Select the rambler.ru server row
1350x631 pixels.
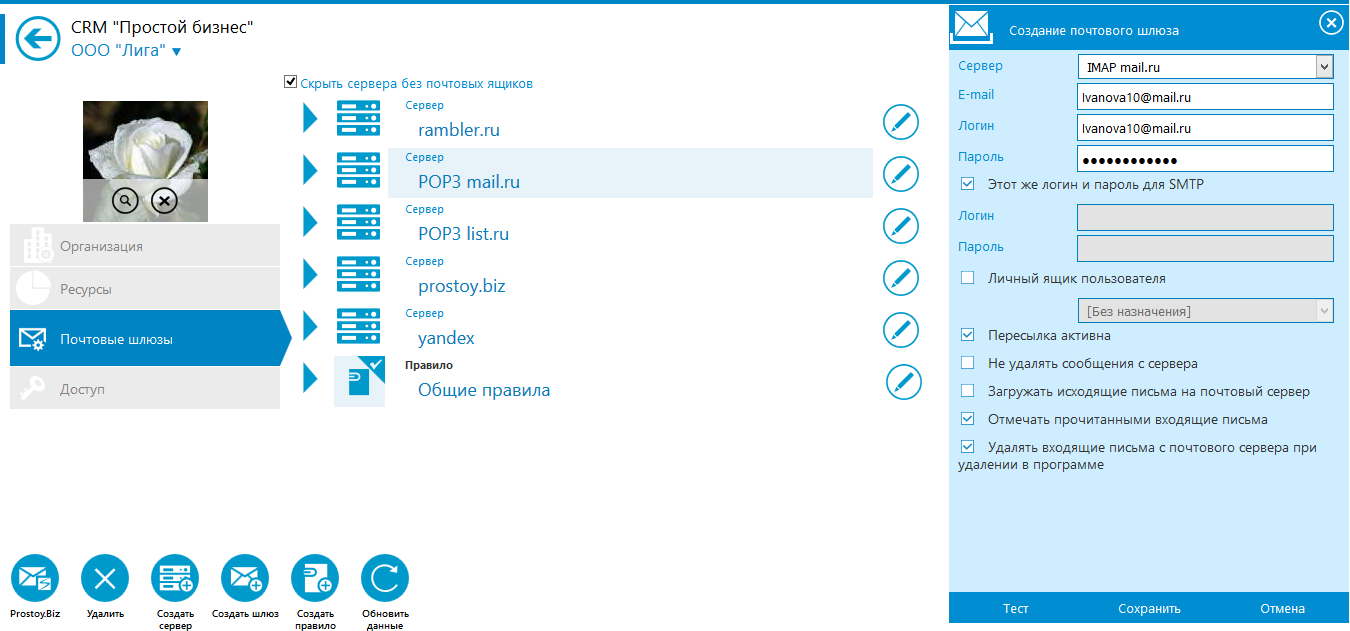(630, 121)
